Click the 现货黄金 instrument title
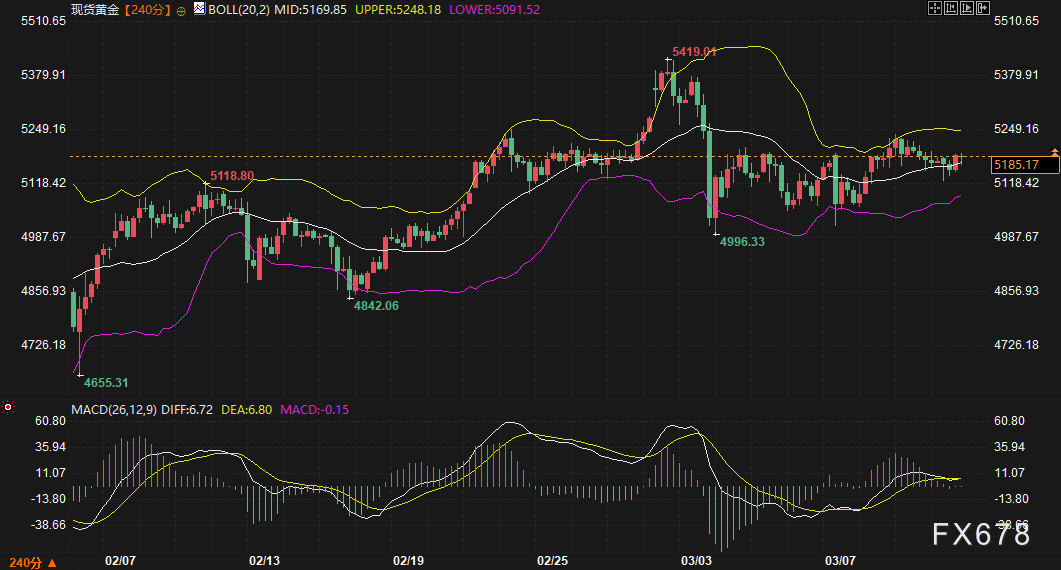Screen dimensions: 1061x570 click(95, 10)
